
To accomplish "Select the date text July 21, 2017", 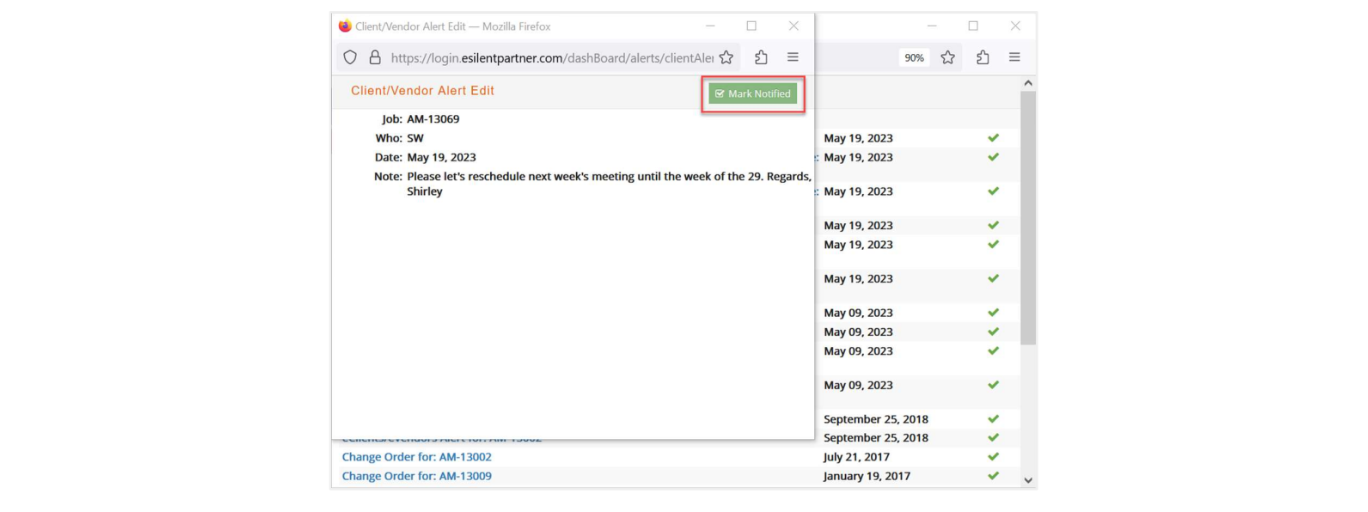I will tap(857, 457).
